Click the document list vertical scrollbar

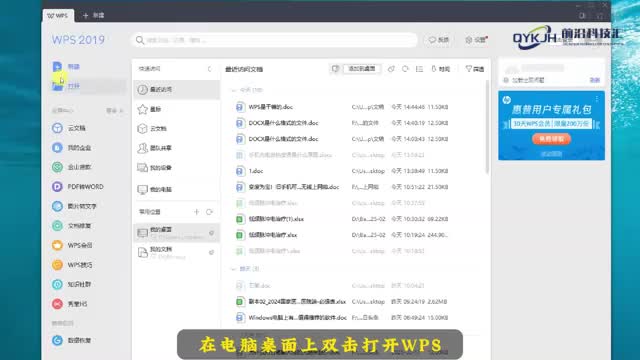coord(487,127)
